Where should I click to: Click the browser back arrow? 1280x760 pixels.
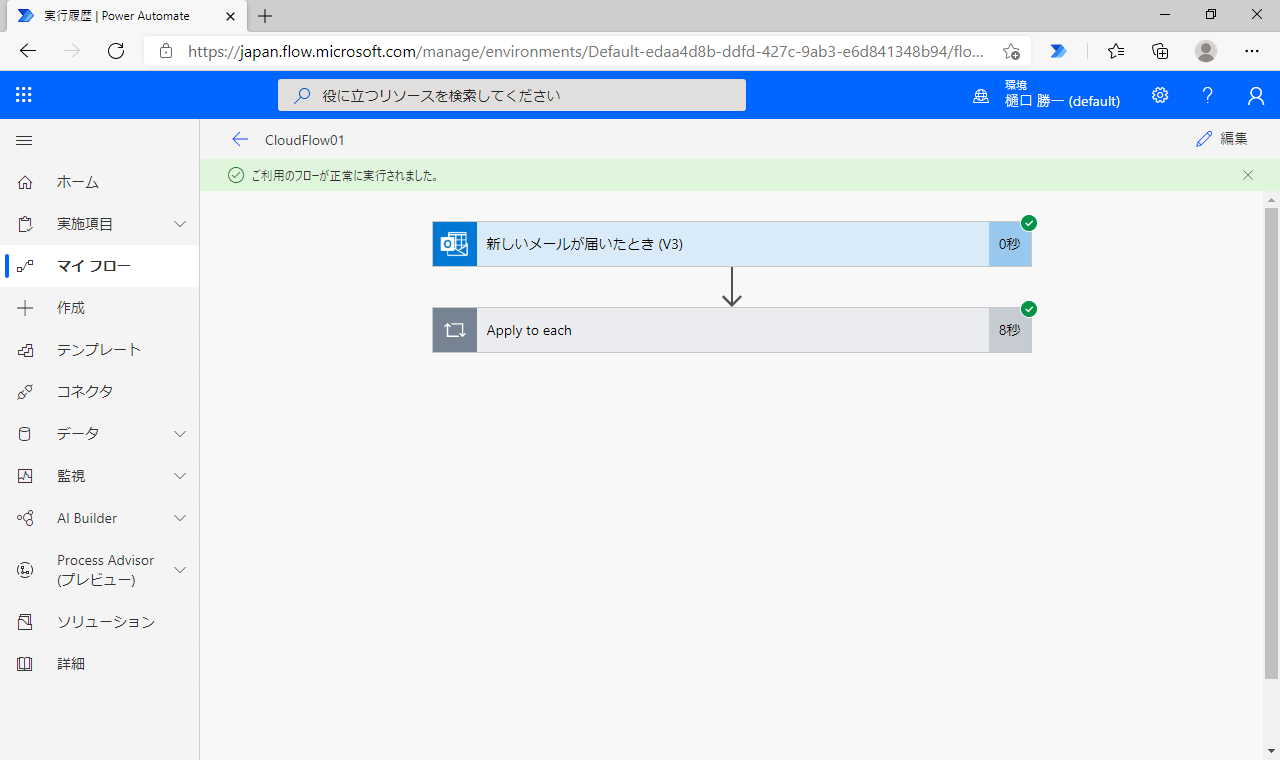click(x=28, y=51)
